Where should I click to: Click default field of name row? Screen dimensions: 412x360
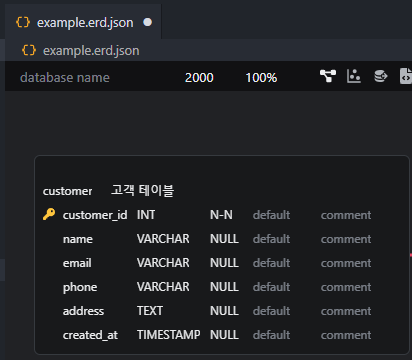point(271,239)
